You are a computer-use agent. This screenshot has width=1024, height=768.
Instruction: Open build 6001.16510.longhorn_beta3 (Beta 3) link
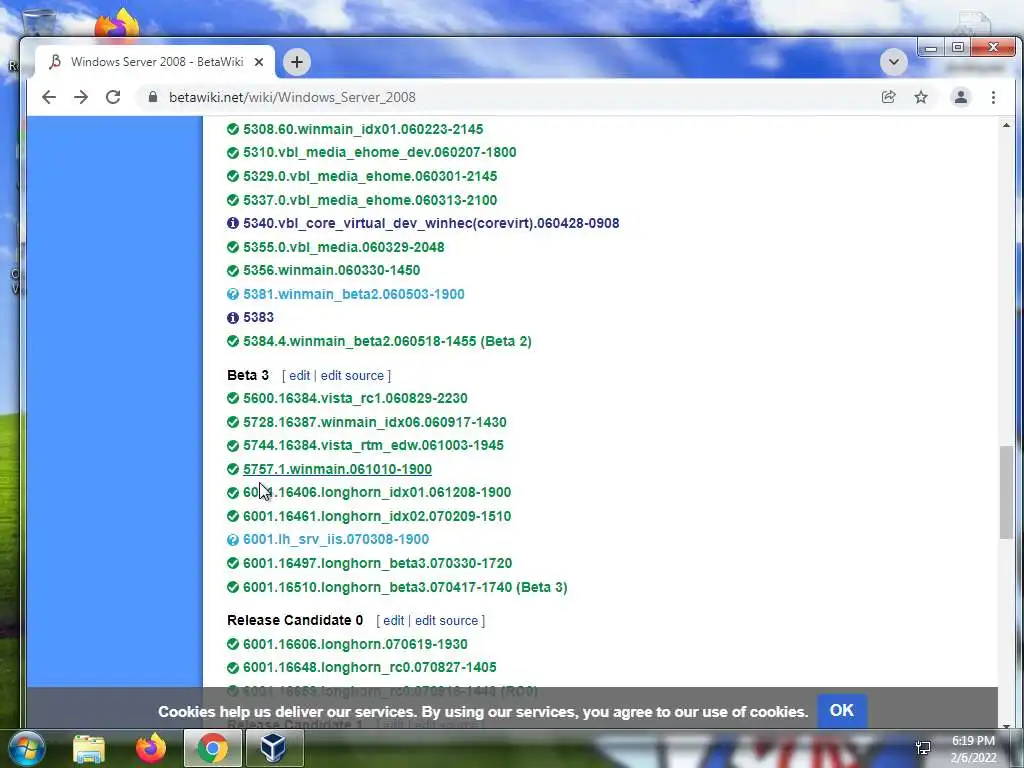[406, 588]
